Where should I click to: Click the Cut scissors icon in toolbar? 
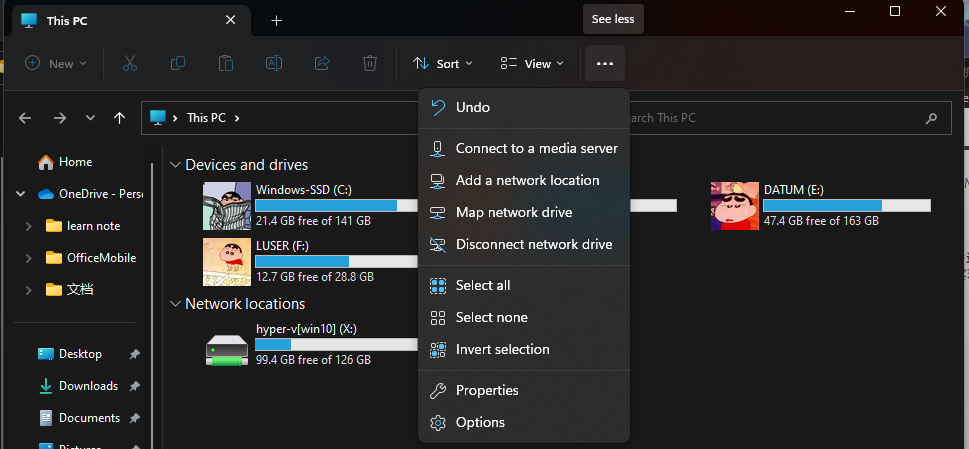pyautogui.click(x=129, y=63)
